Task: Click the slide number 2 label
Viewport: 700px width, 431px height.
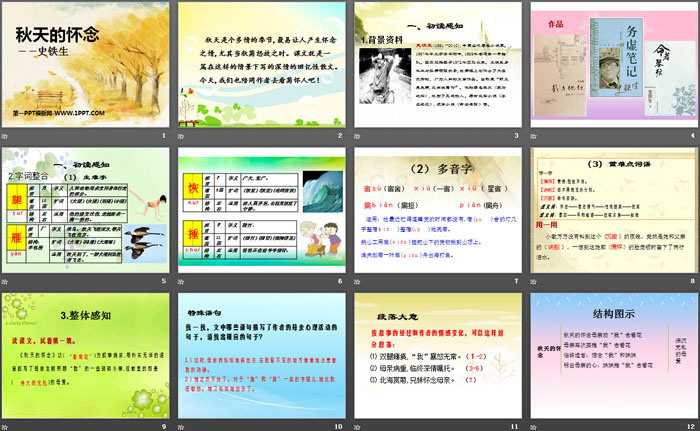Action: click(x=340, y=136)
